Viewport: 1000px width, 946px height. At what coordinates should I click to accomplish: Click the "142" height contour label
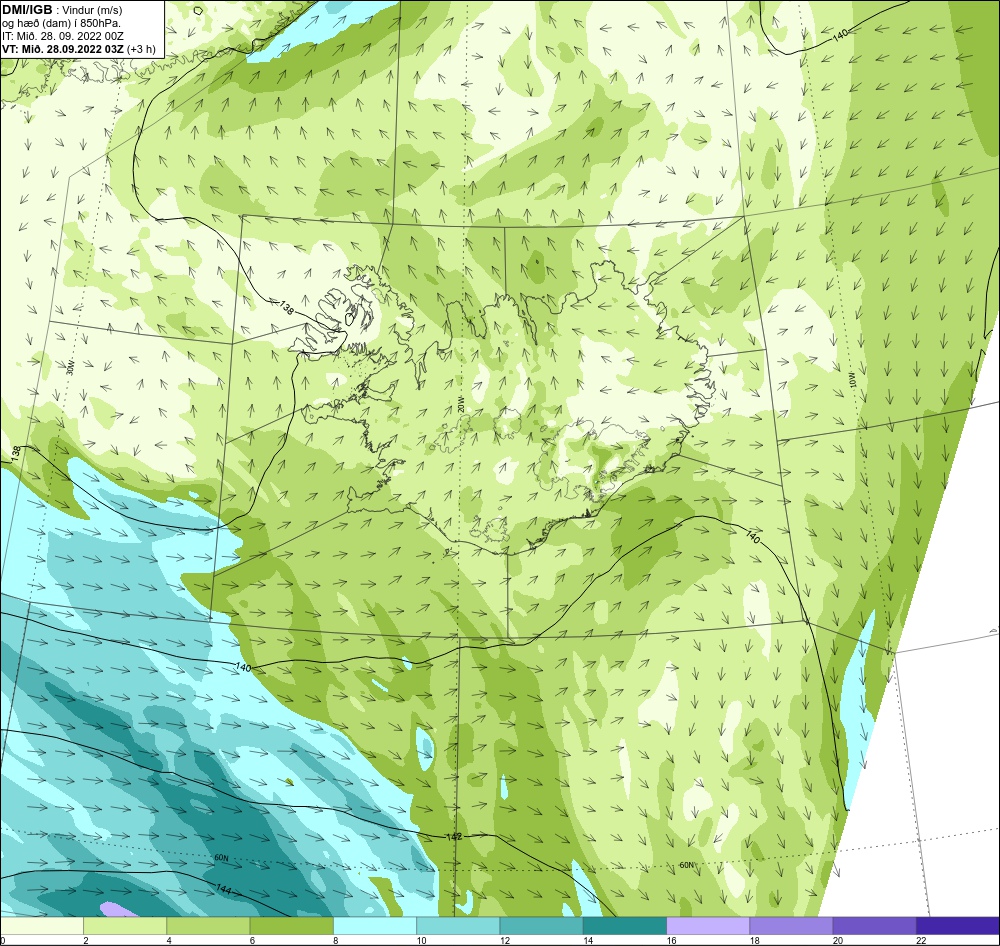(x=453, y=836)
